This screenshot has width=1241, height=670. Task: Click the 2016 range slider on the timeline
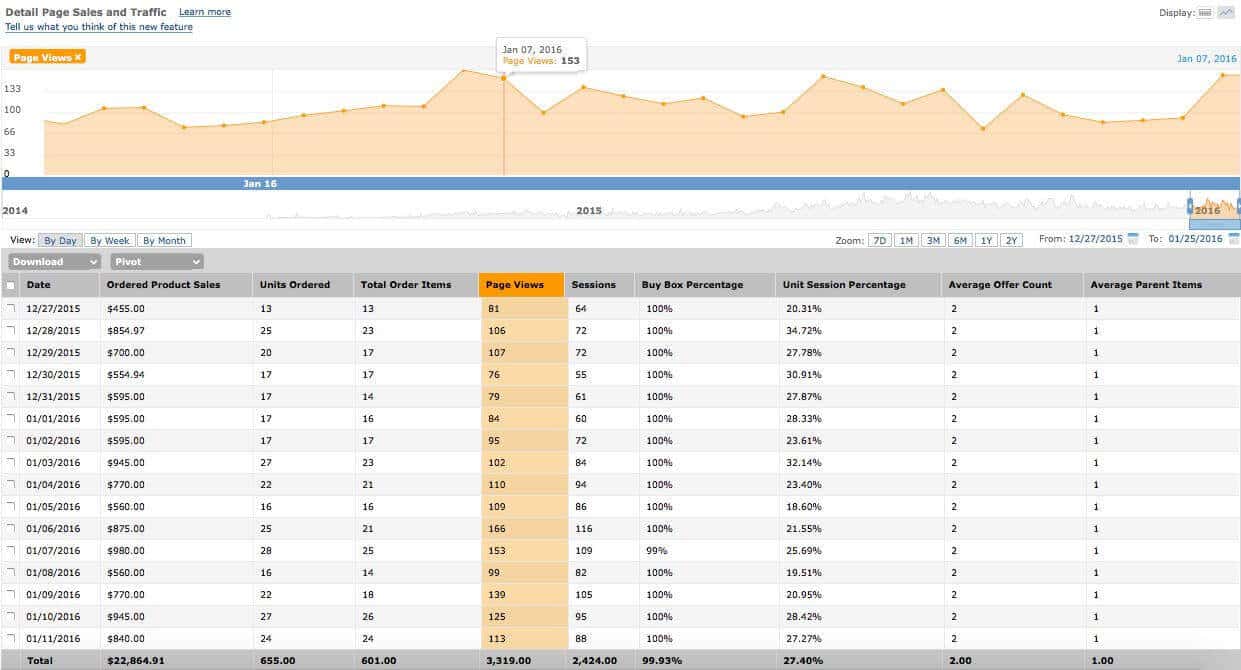click(x=1211, y=207)
